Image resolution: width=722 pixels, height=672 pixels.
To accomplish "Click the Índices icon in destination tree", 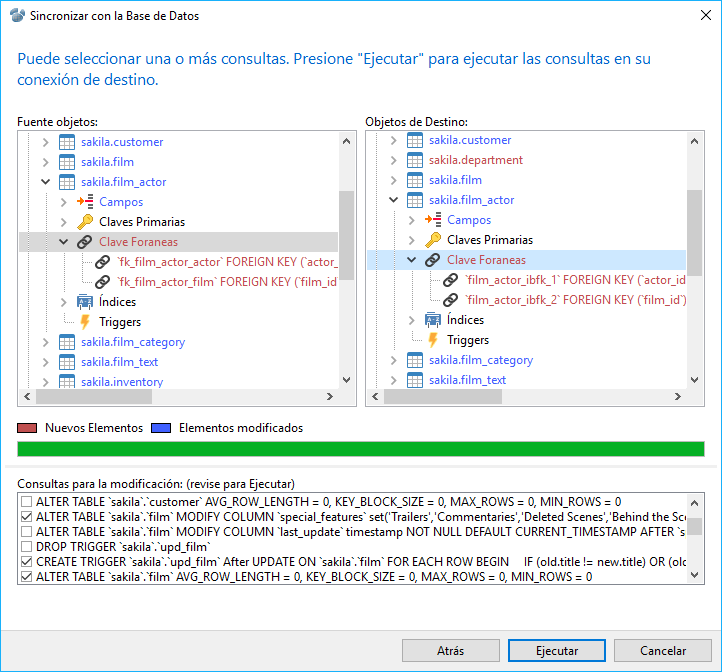I will point(433,320).
